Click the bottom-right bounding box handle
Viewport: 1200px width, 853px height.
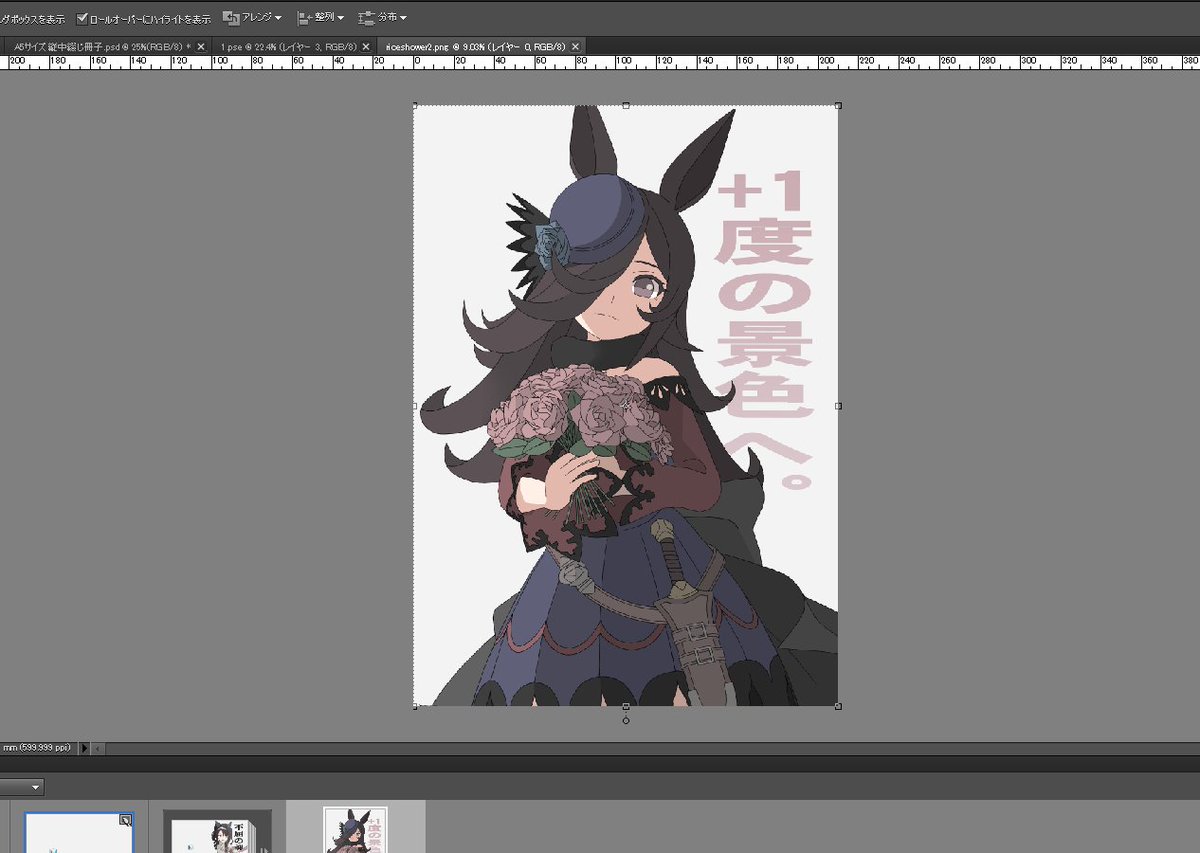coord(838,706)
